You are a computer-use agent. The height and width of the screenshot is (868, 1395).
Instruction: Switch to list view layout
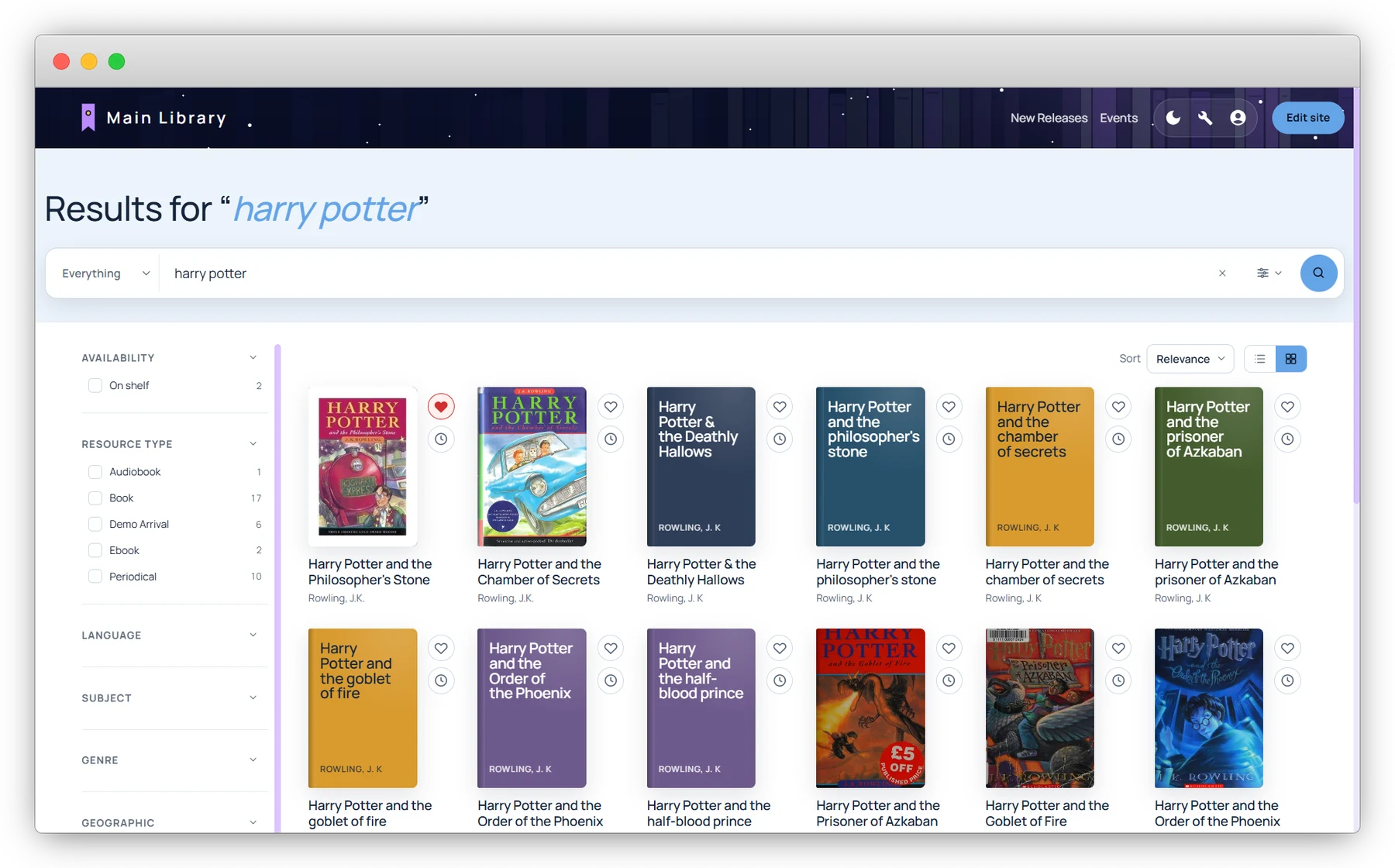point(1260,359)
